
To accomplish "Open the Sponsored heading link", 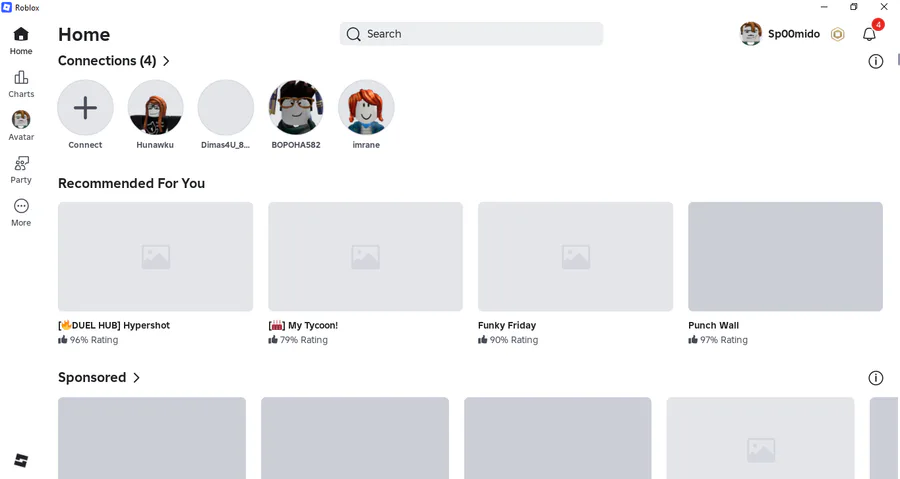I will tap(92, 377).
